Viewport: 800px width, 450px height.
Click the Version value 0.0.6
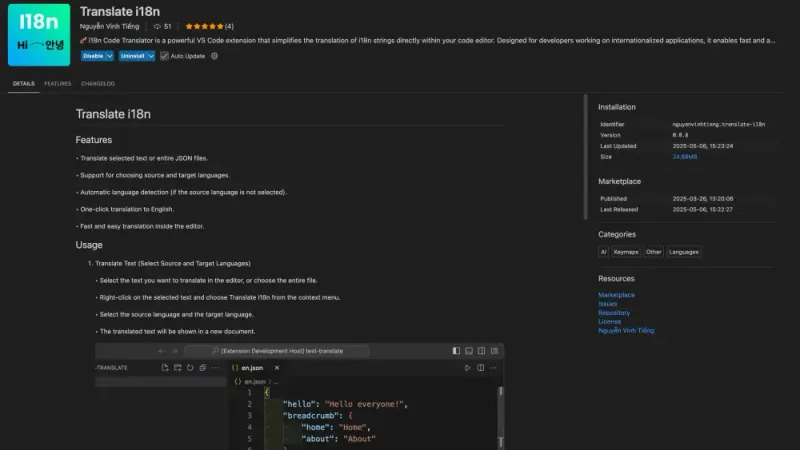680,135
